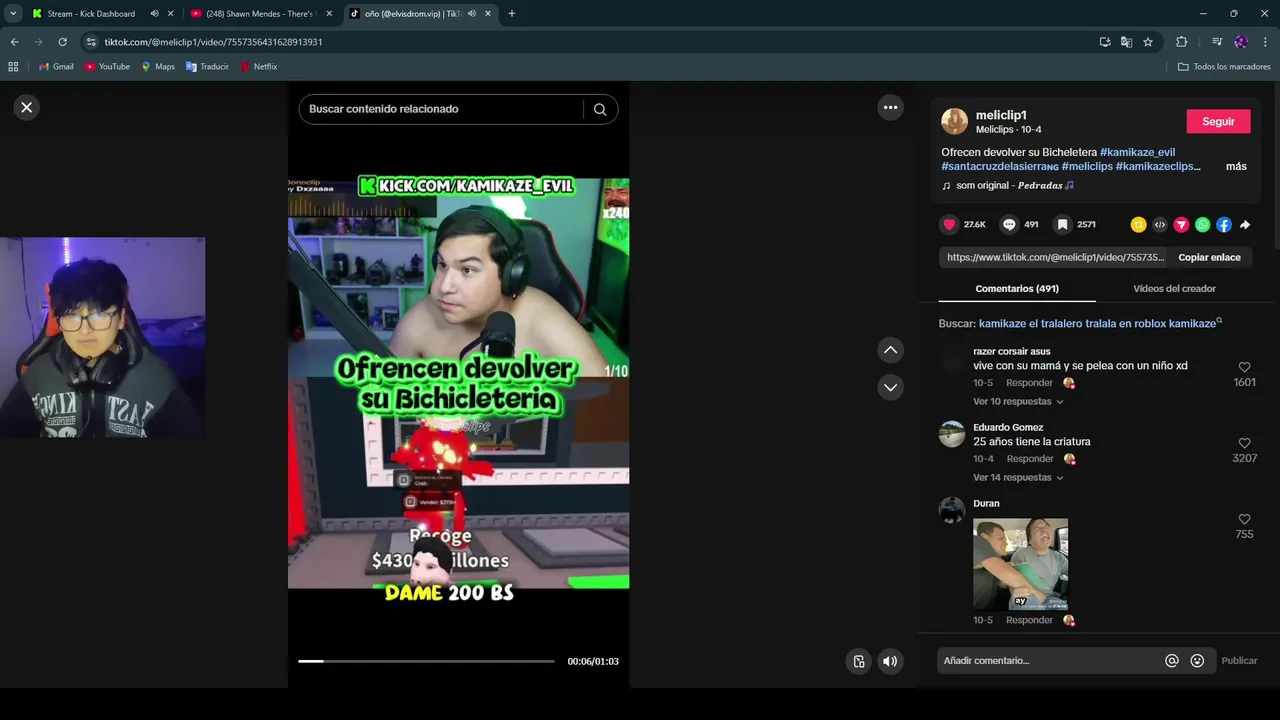Open the som original Pedradas sound link
This screenshot has width=1280, height=720.
pyautogui.click(x=1008, y=186)
